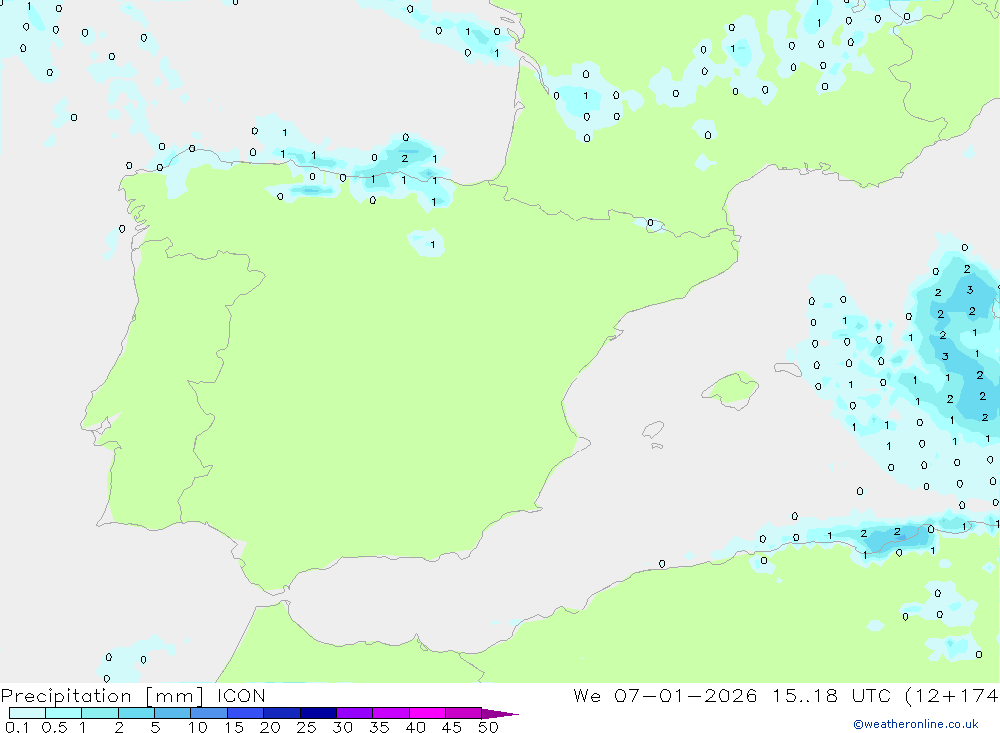Click the '50' legend value label
Screen dimensions: 1000x733
[488, 727]
